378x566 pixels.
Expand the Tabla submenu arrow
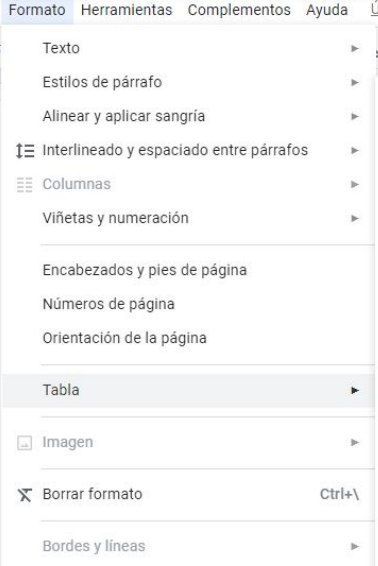click(355, 390)
